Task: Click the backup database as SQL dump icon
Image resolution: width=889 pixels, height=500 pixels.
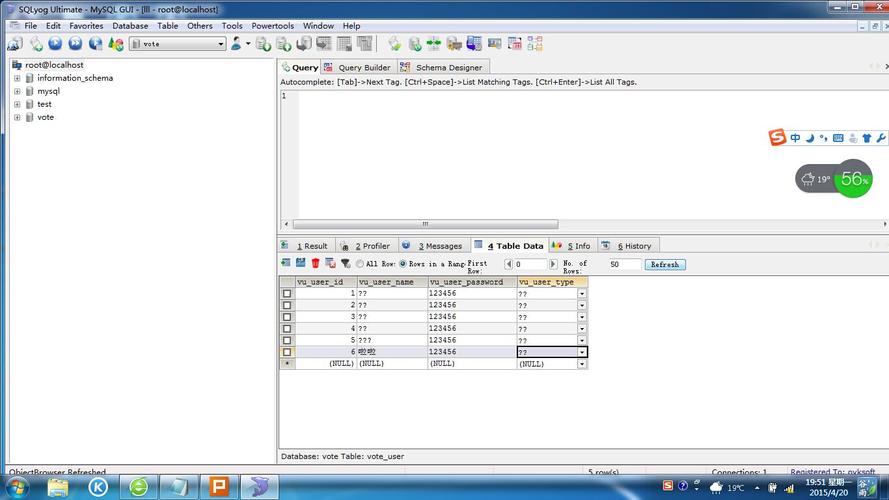Action: (283, 44)
